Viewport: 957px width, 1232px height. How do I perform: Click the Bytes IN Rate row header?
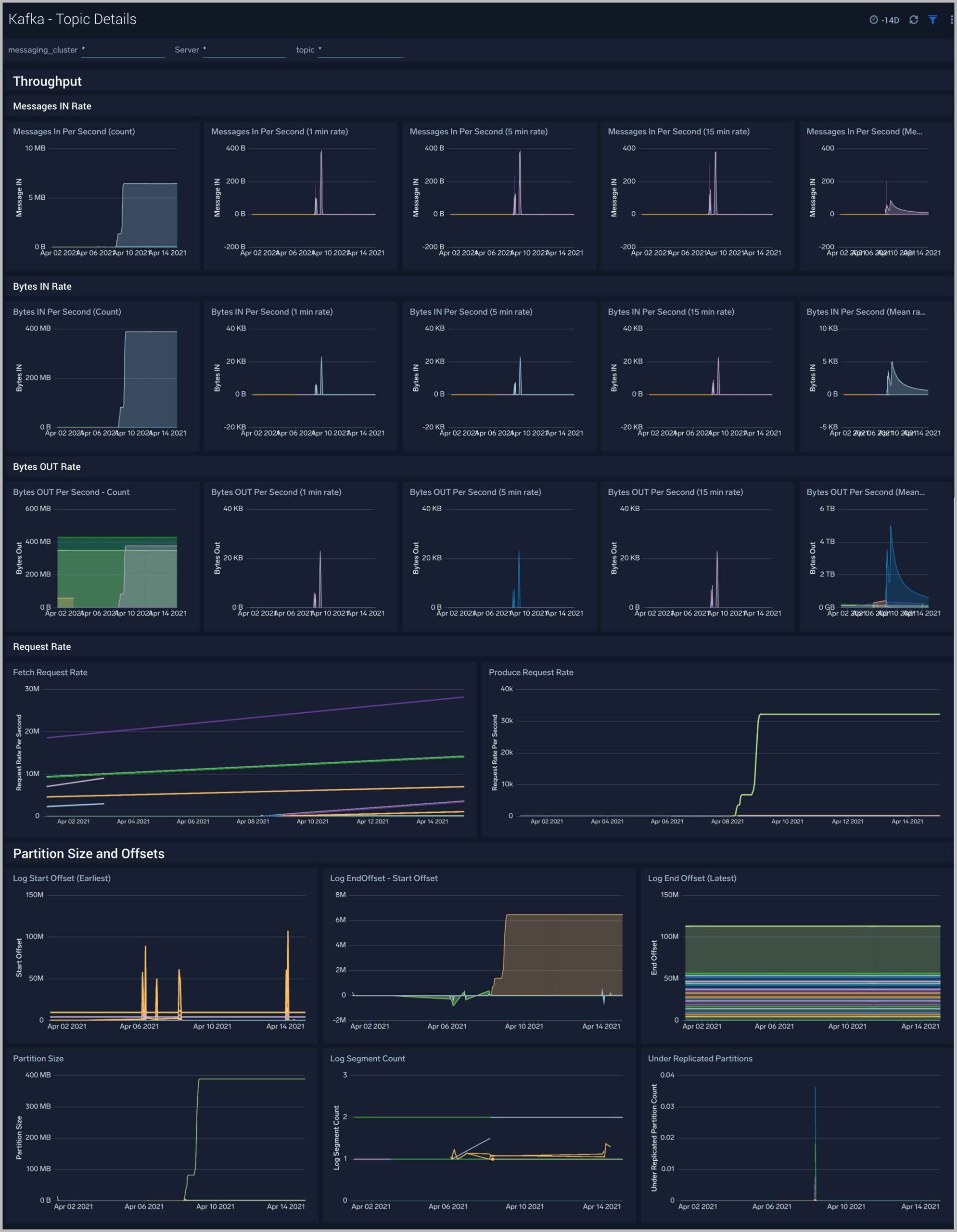(42, 286)
